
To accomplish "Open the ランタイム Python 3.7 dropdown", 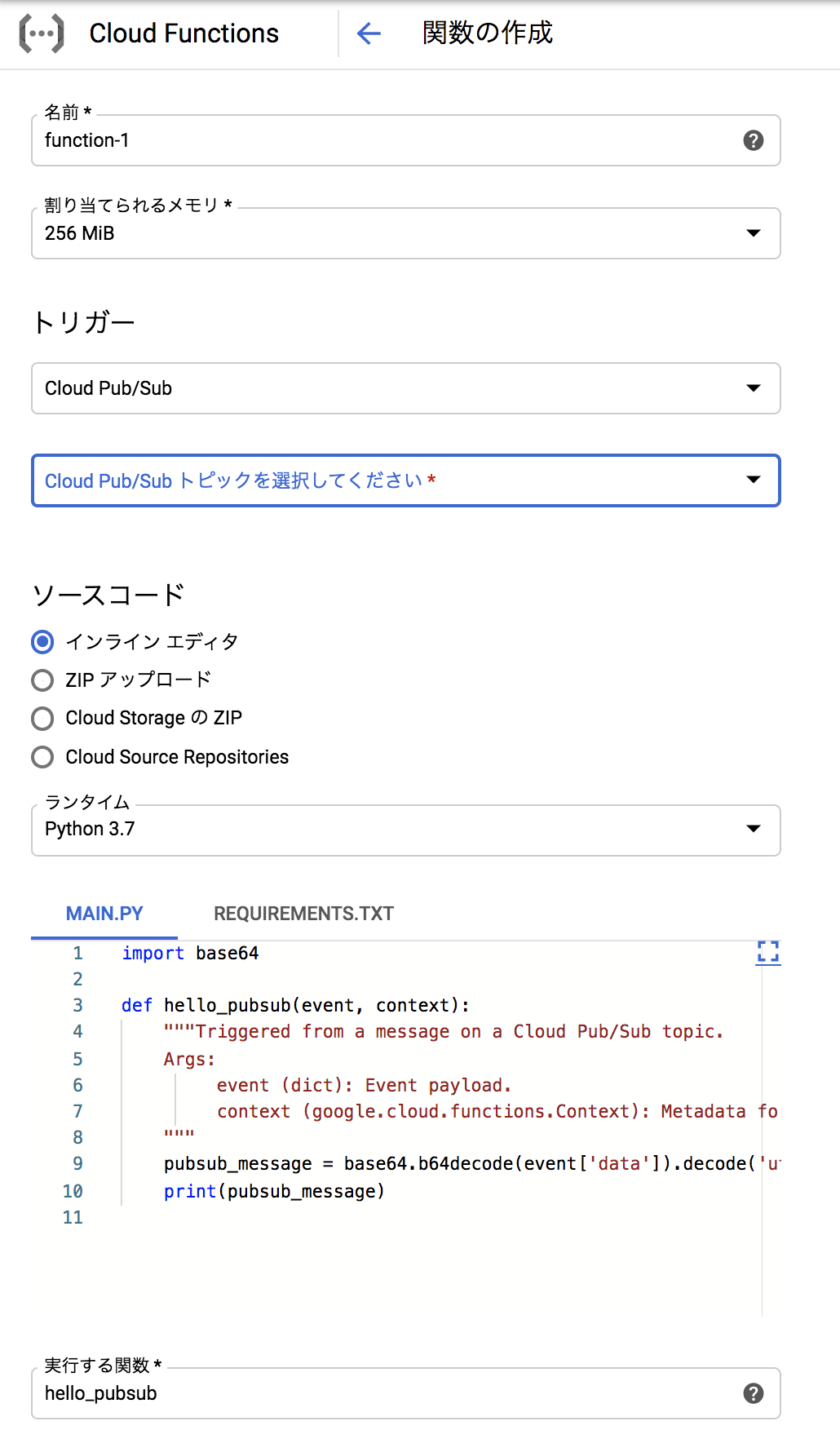I will coord(406,830).
